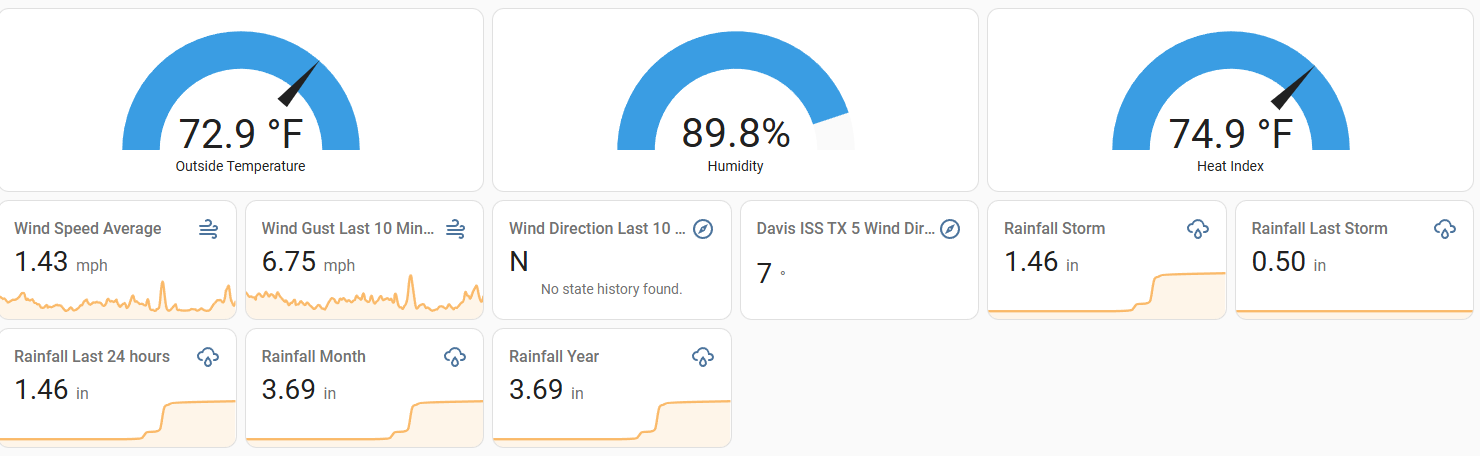
Task: Click the Wind Gust wind icon
Action: [455, 229]
